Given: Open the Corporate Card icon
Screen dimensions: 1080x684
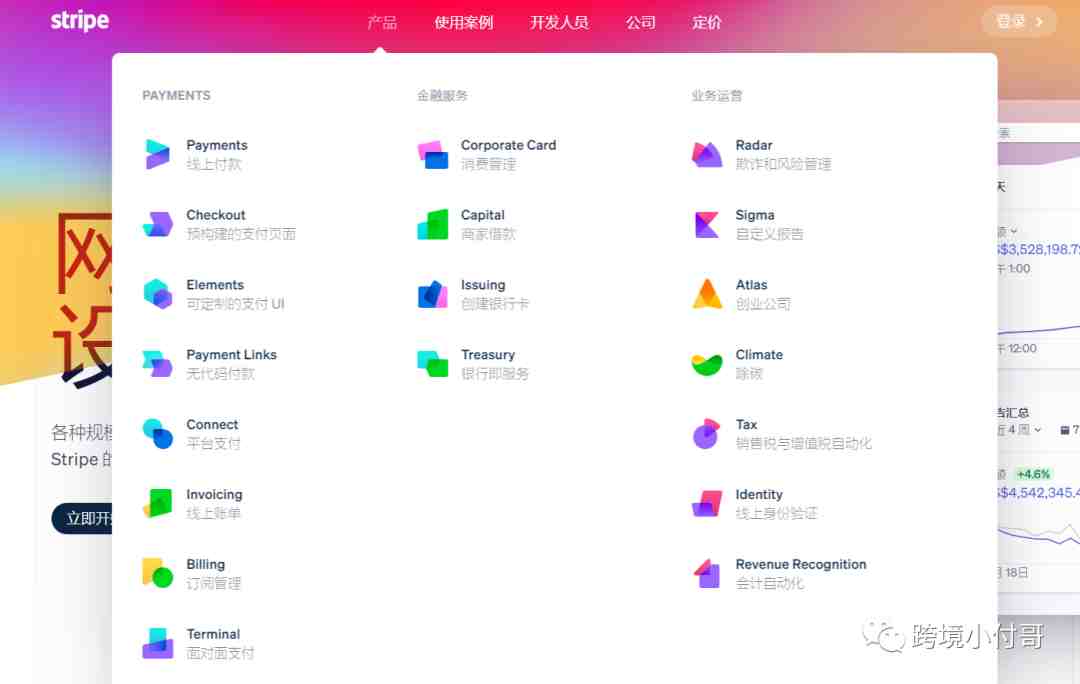Looking at the screenshot, I should pos(433,154).
